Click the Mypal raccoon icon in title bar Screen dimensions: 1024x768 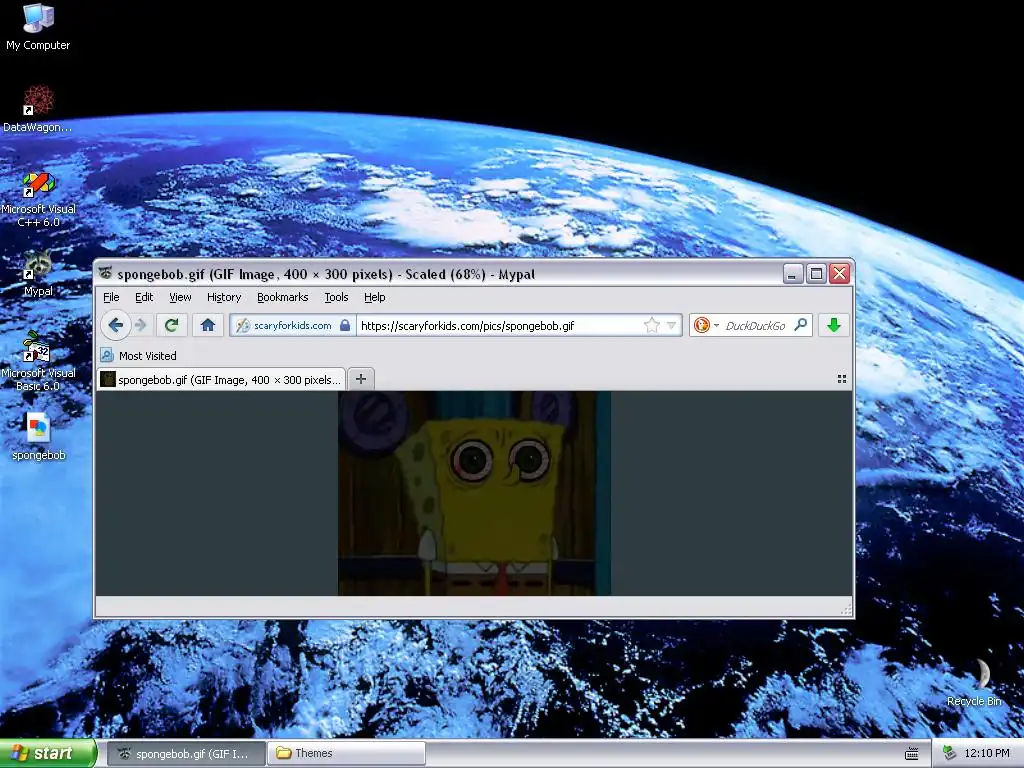[106, 273]
